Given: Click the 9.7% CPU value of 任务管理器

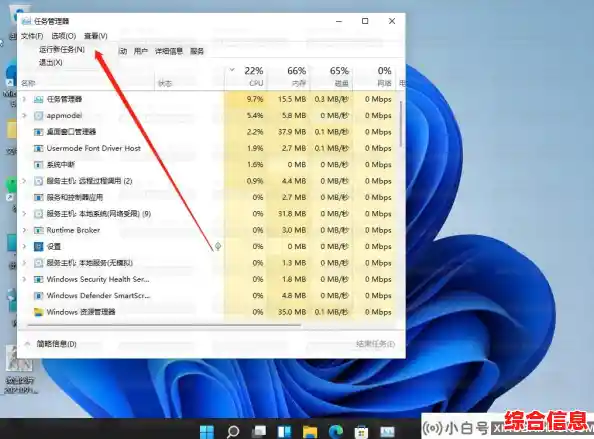Looking at the screenshot, I should 255,99.
